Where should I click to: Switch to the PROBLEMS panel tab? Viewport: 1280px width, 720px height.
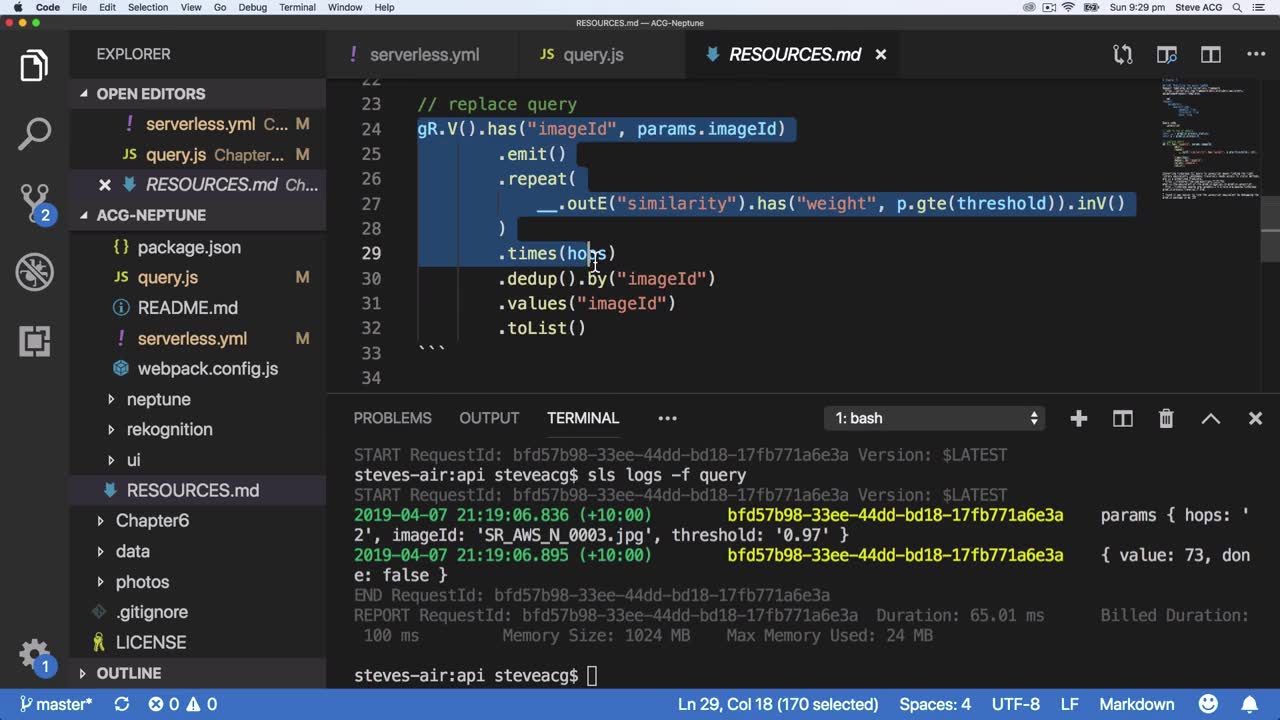pos(392,418)
